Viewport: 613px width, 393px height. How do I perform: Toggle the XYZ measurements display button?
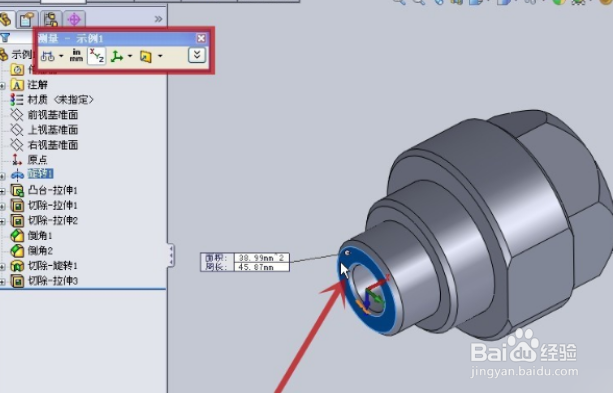(x=97, y=56)
